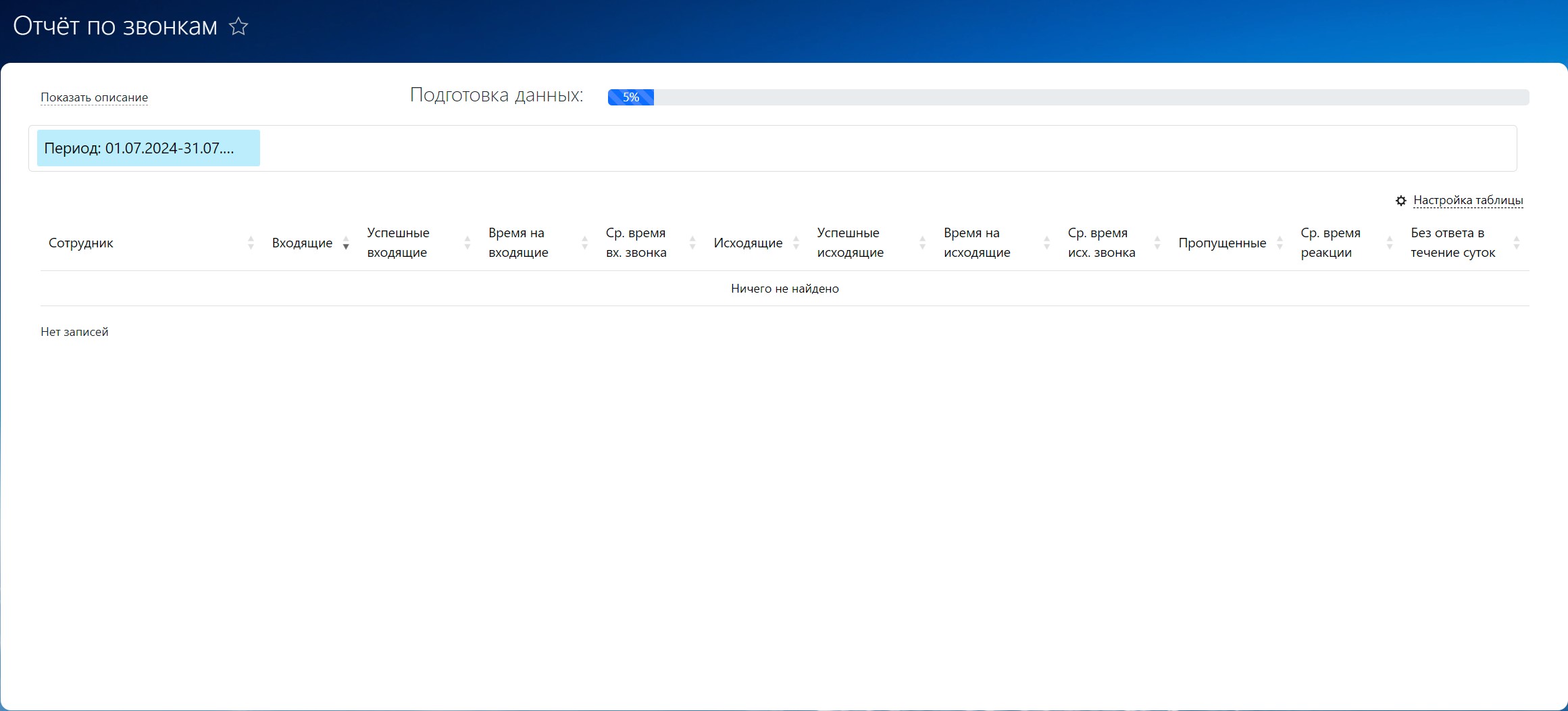Sort by Ср. время исх. звонка icon
This screenshot has height=711, width=1568.
pos(1157,243)
